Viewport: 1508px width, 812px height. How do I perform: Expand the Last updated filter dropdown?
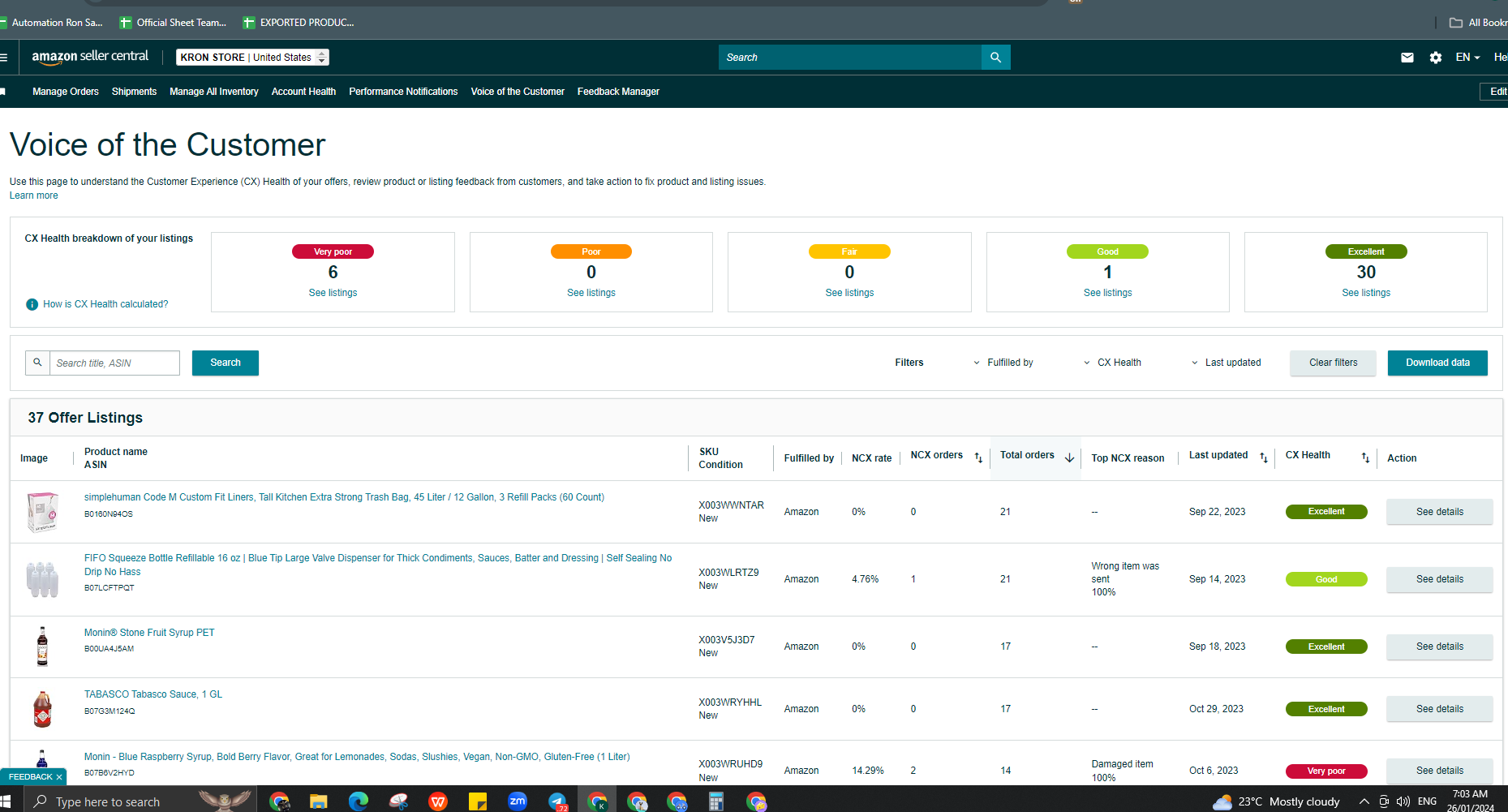pyautogui.click(x=1226, y=363)
